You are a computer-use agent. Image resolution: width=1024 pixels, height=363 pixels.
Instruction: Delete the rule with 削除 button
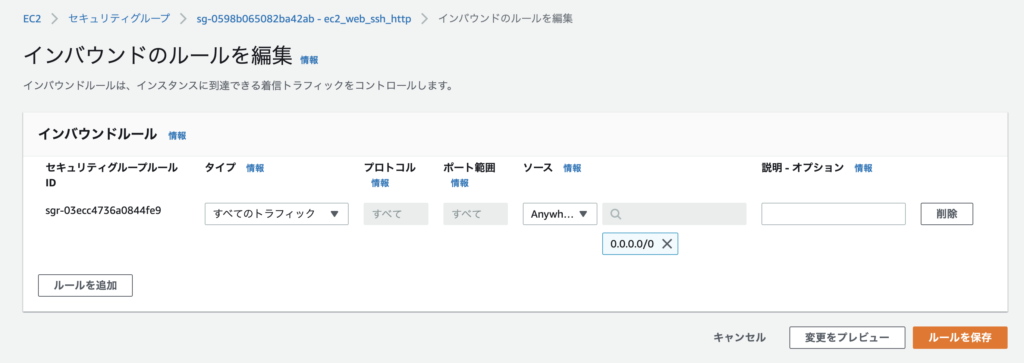tap(947, 214)
